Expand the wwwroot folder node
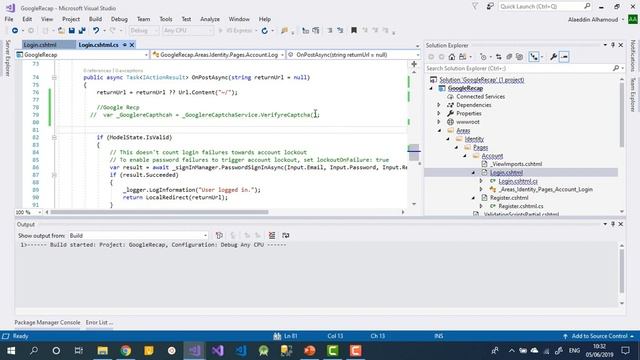This screenshot has width=640, height=360. [x=439, y=122]
